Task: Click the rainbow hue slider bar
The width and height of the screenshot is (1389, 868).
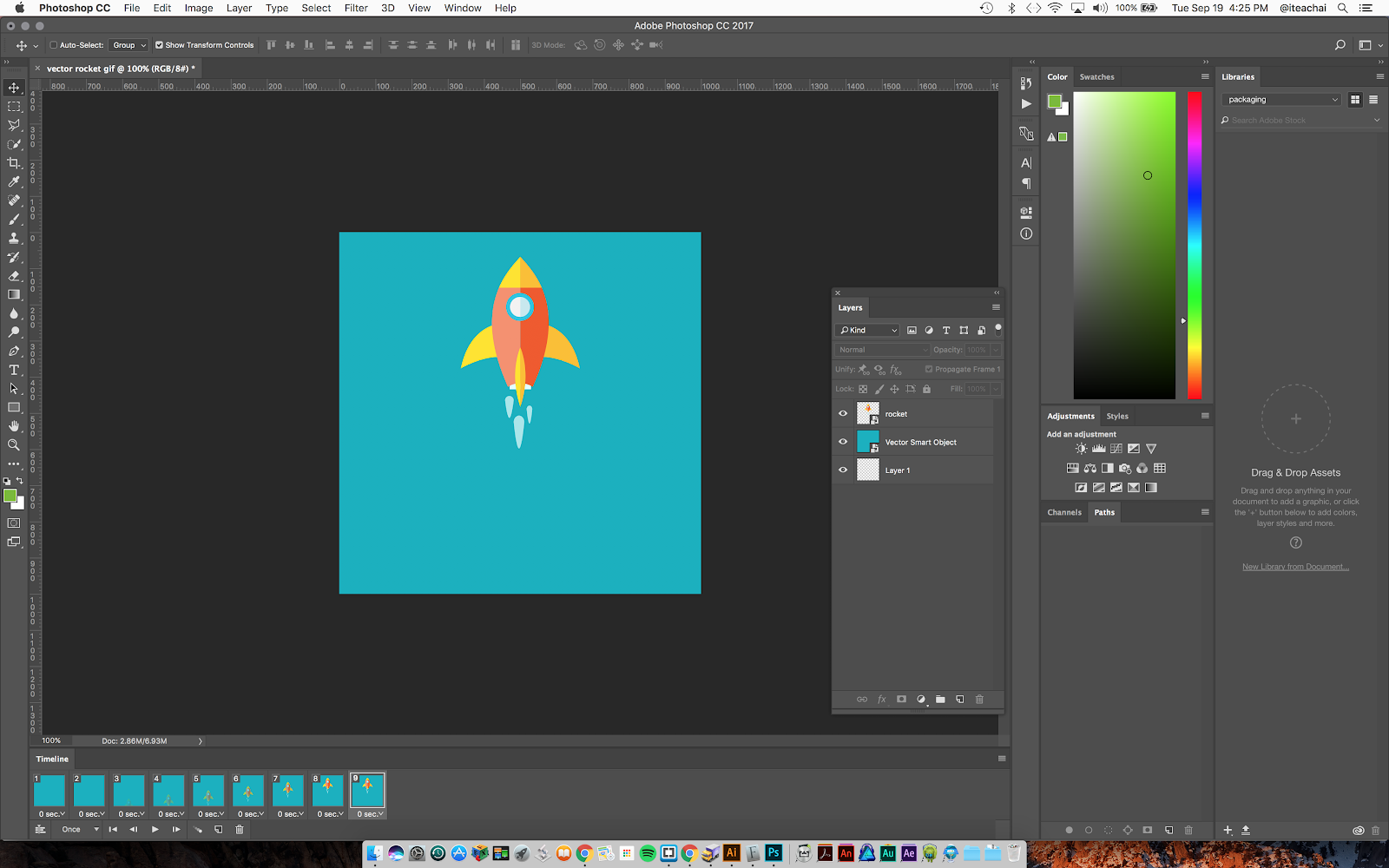Action: coord(1195,245)
